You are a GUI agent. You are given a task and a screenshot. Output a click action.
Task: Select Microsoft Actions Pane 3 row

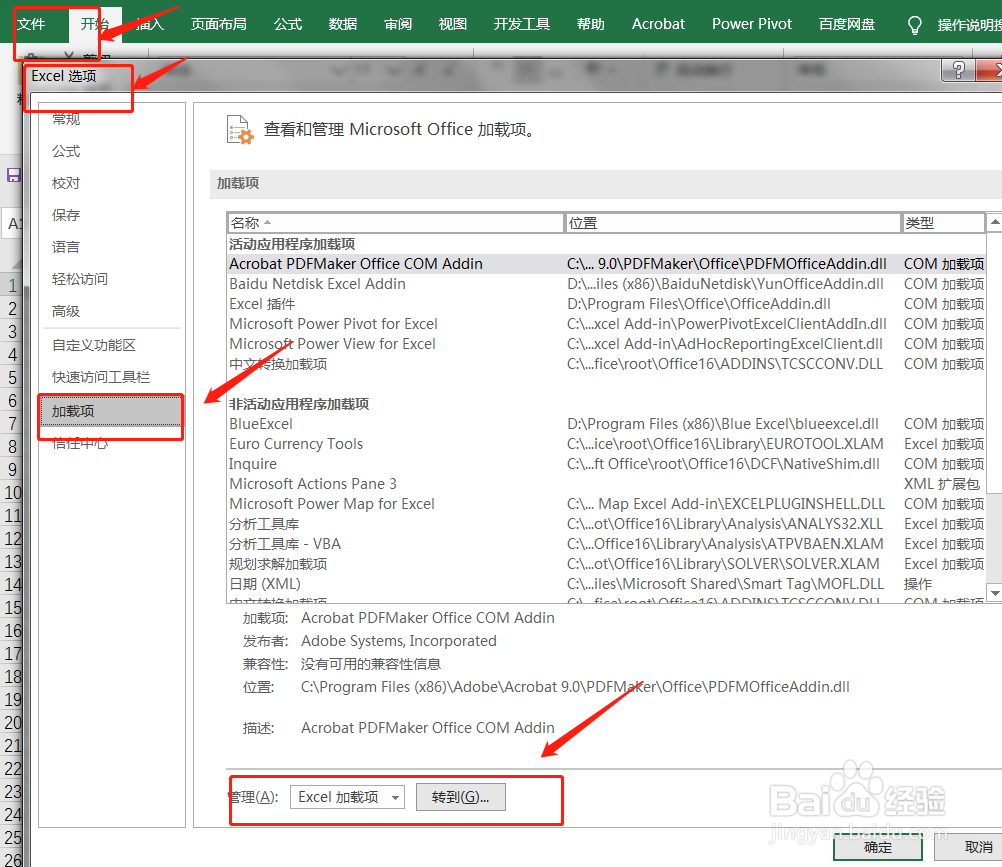point(606,484)
